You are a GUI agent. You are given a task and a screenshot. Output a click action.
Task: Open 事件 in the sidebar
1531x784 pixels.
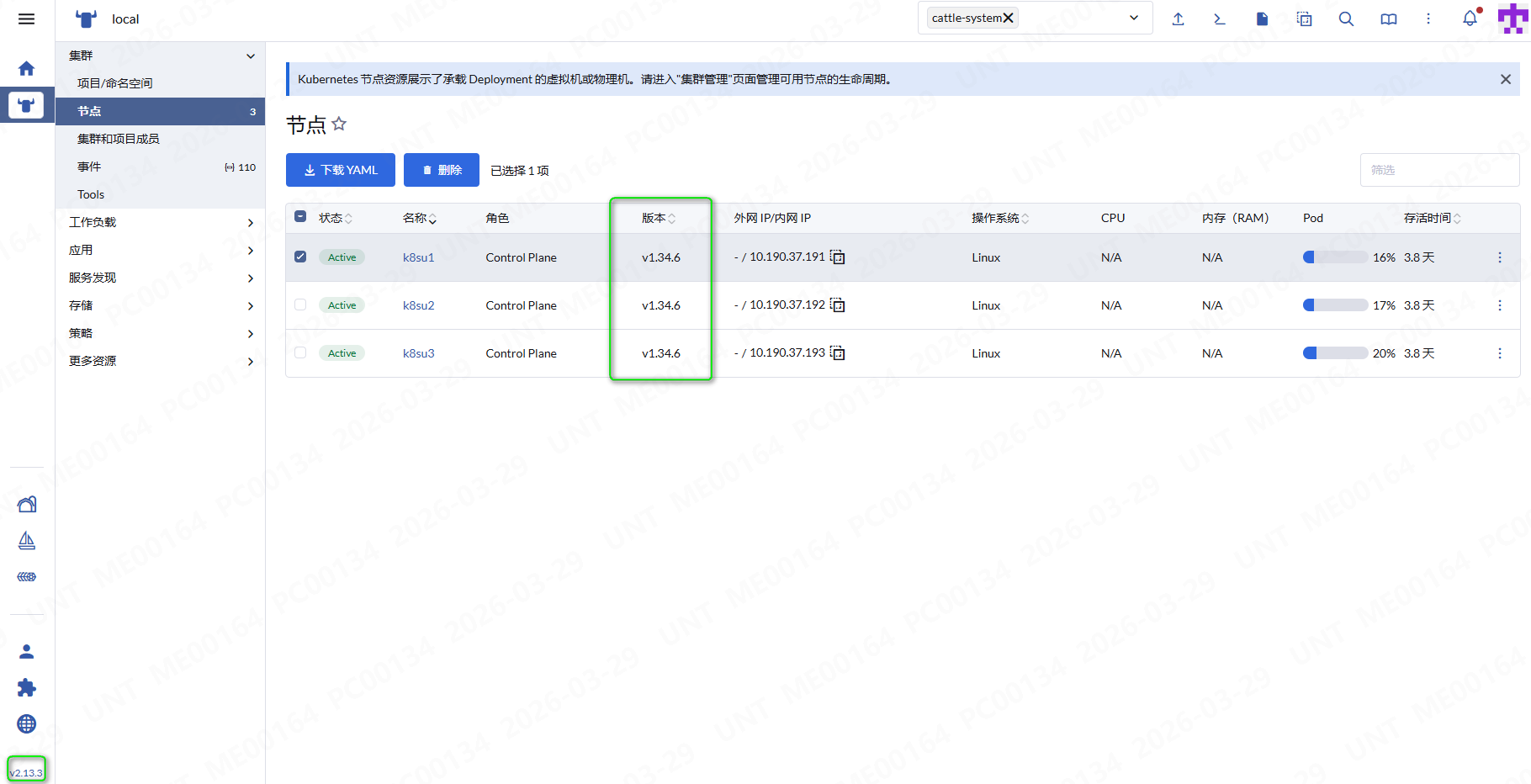pyautogui.click(x=89, y=167)
